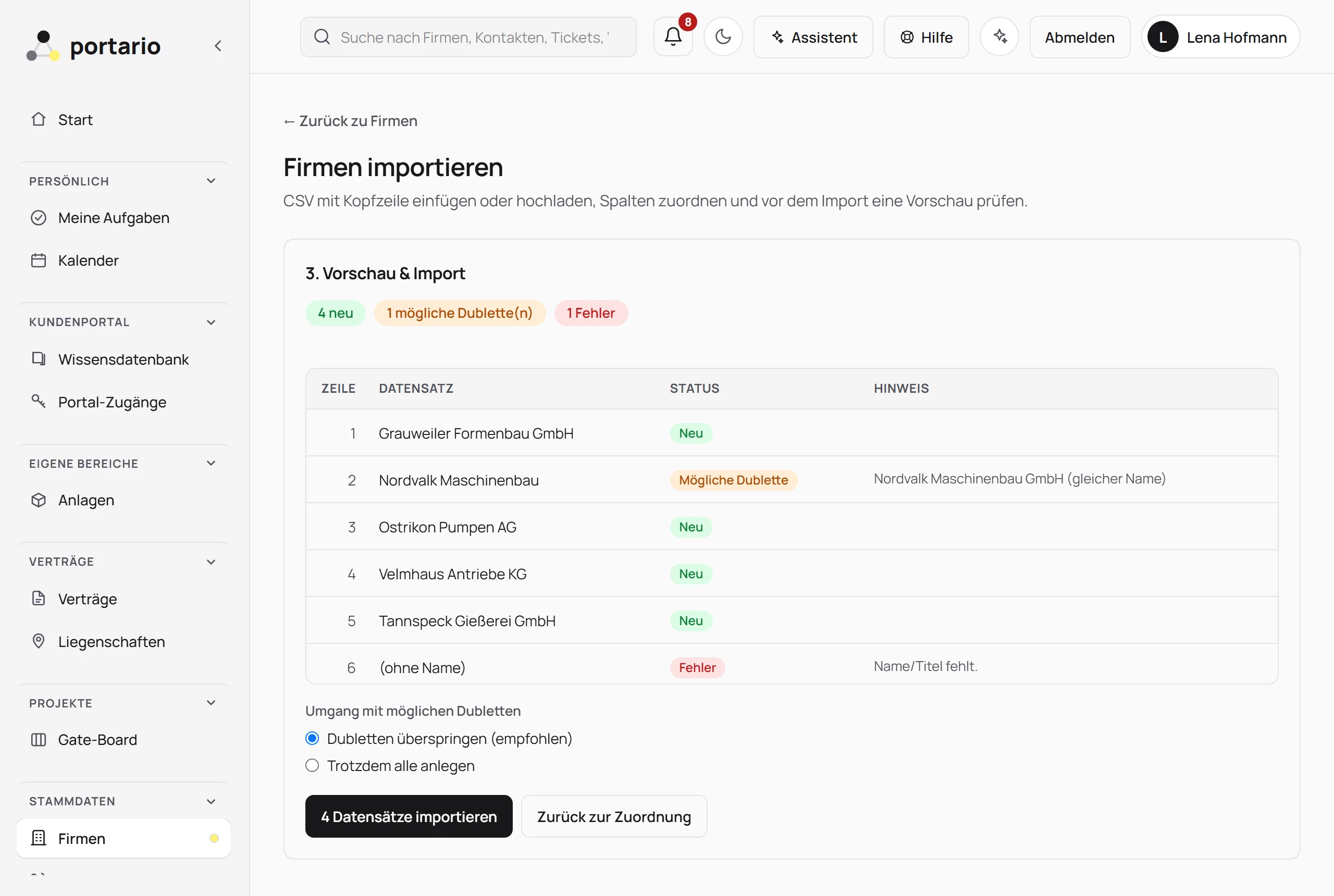Open Anlagen via the cube icon
Image resolution: width=1334 pixels, height=896 pixels.
tap(38, 500)
